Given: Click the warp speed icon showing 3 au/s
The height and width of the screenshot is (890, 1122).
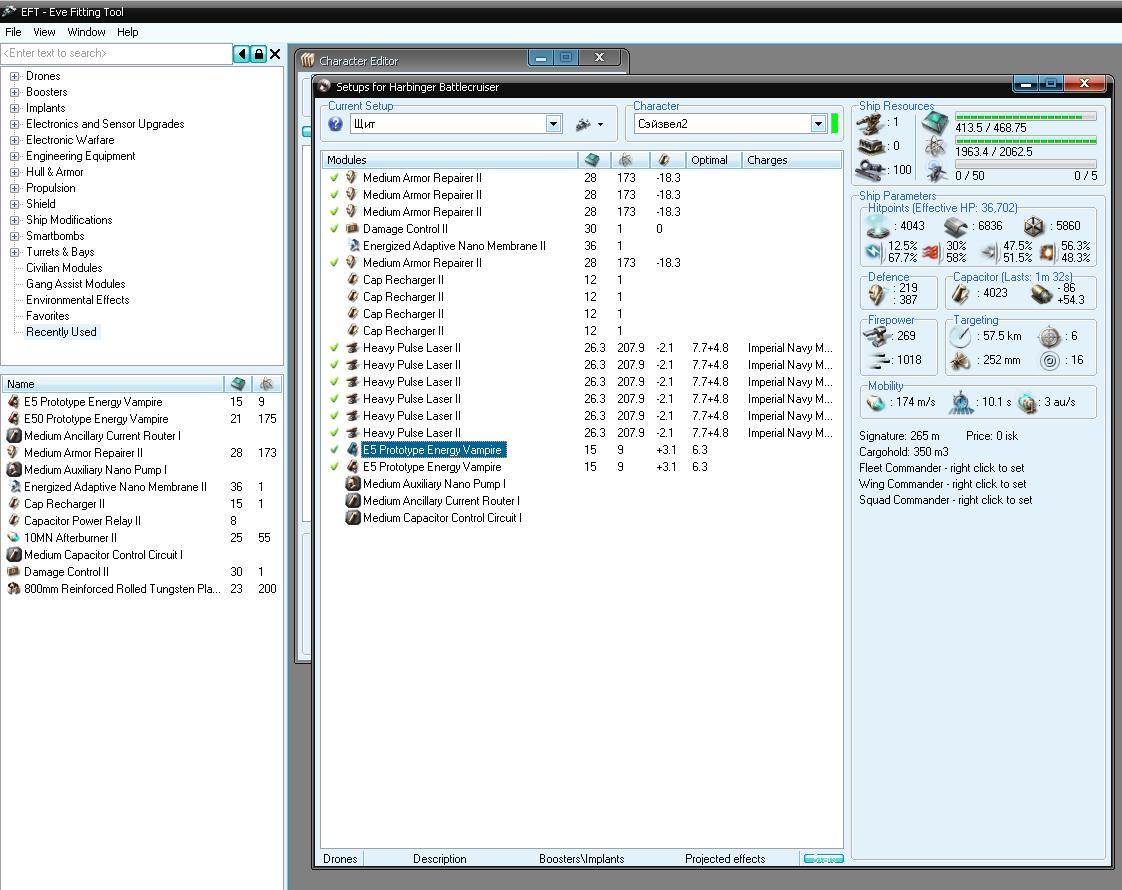Looking at the screenshot, I should coord(1027,403).
